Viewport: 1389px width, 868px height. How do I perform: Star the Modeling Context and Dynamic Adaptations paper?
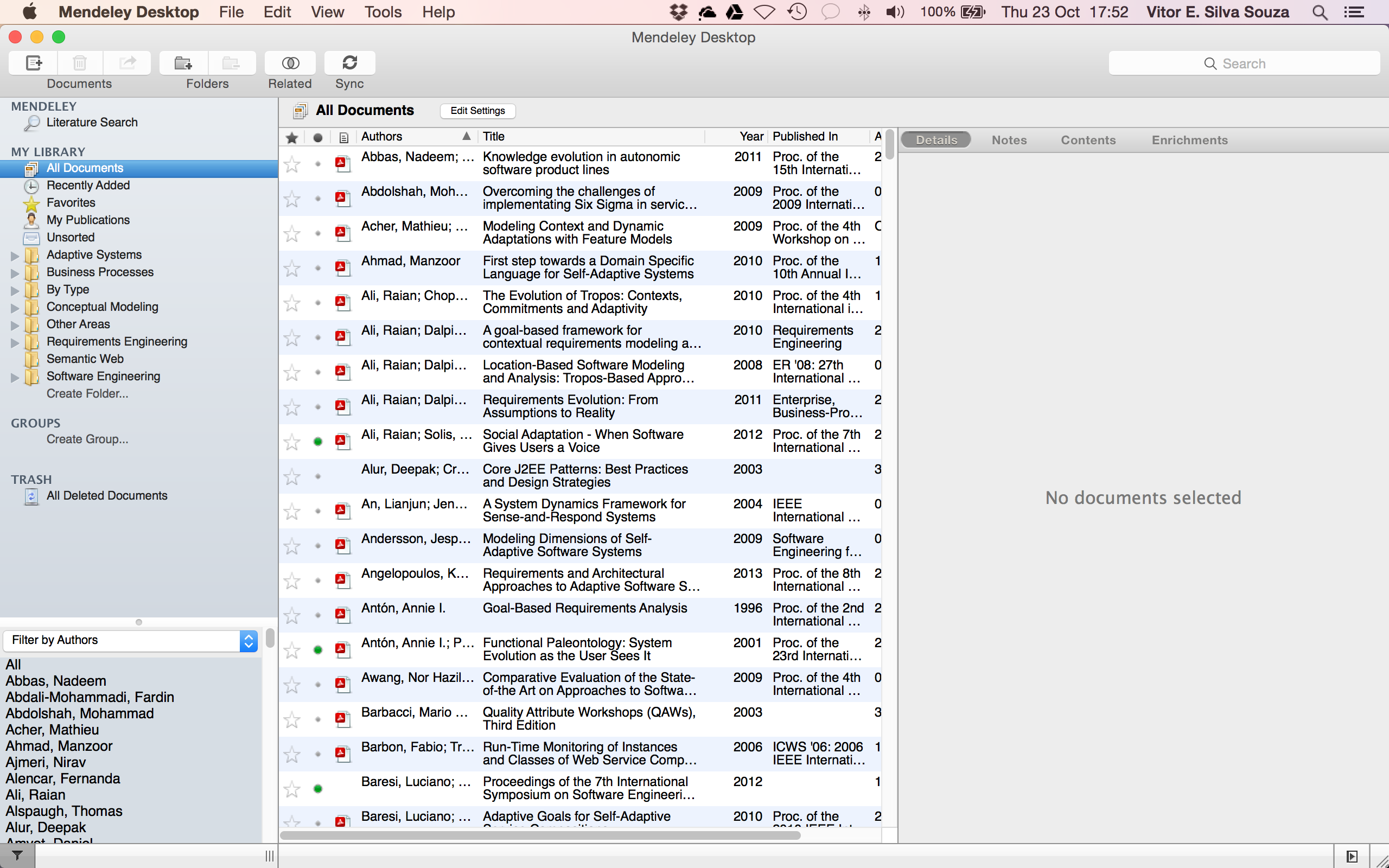[x=292, y=234]
